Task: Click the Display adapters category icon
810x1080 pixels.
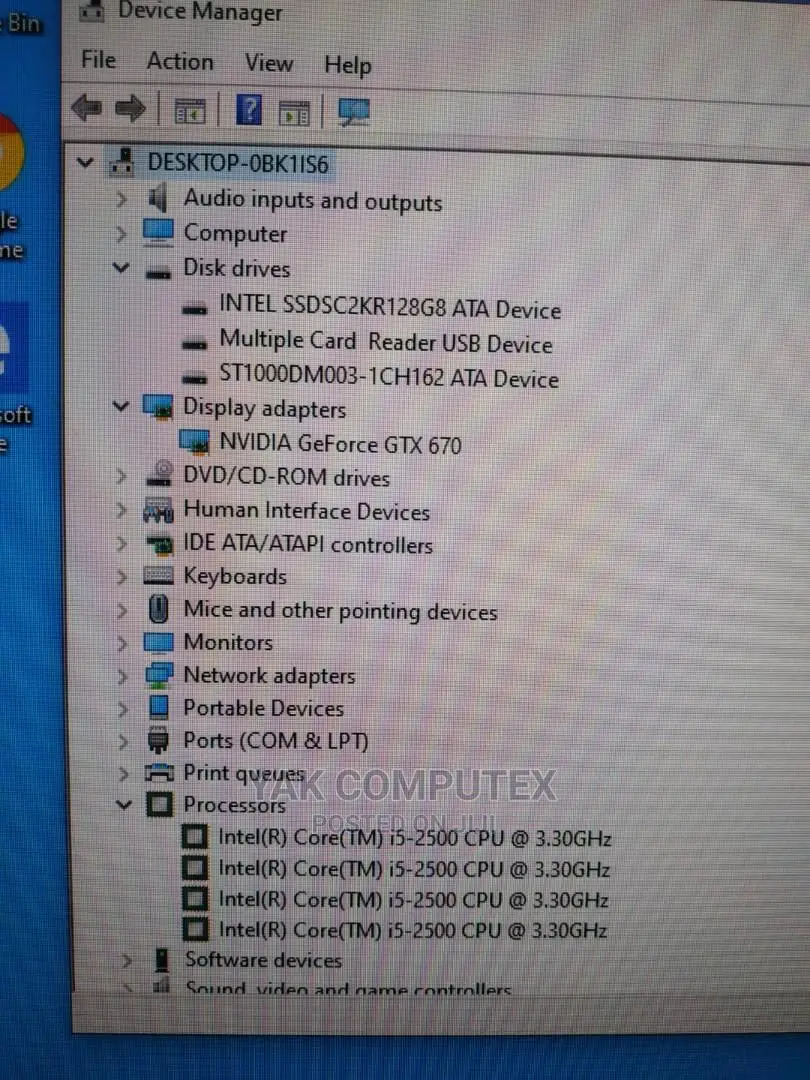Action: [158, 406]
